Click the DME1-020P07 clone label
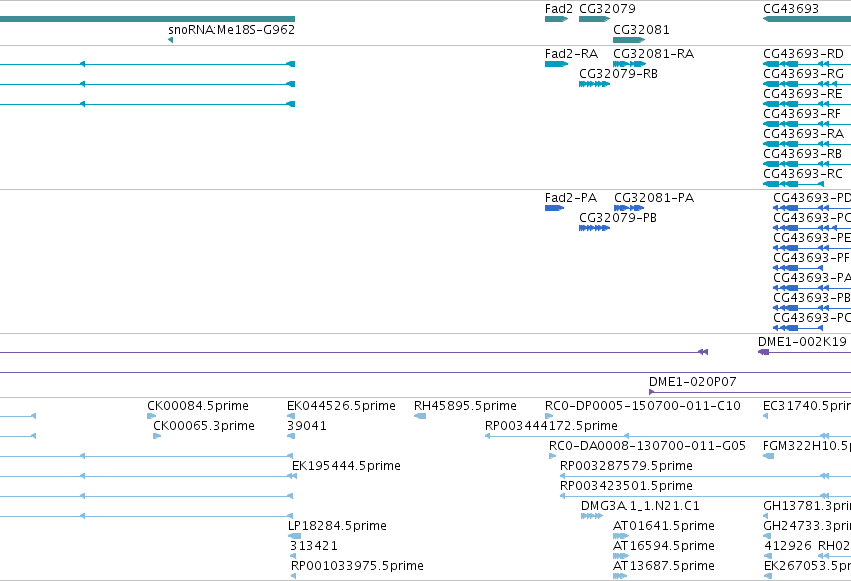Screen dimensions: 851x581 click(x=693, y=382)
